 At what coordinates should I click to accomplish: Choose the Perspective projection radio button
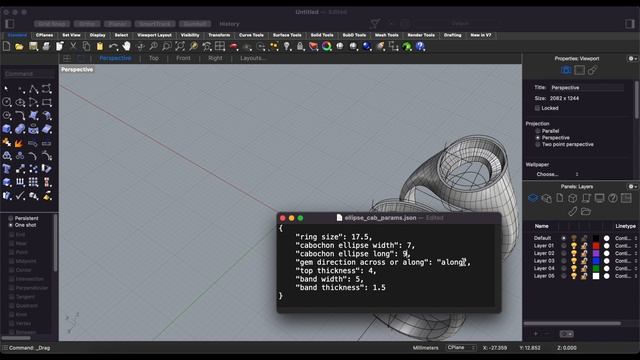[x=538, y=138]
